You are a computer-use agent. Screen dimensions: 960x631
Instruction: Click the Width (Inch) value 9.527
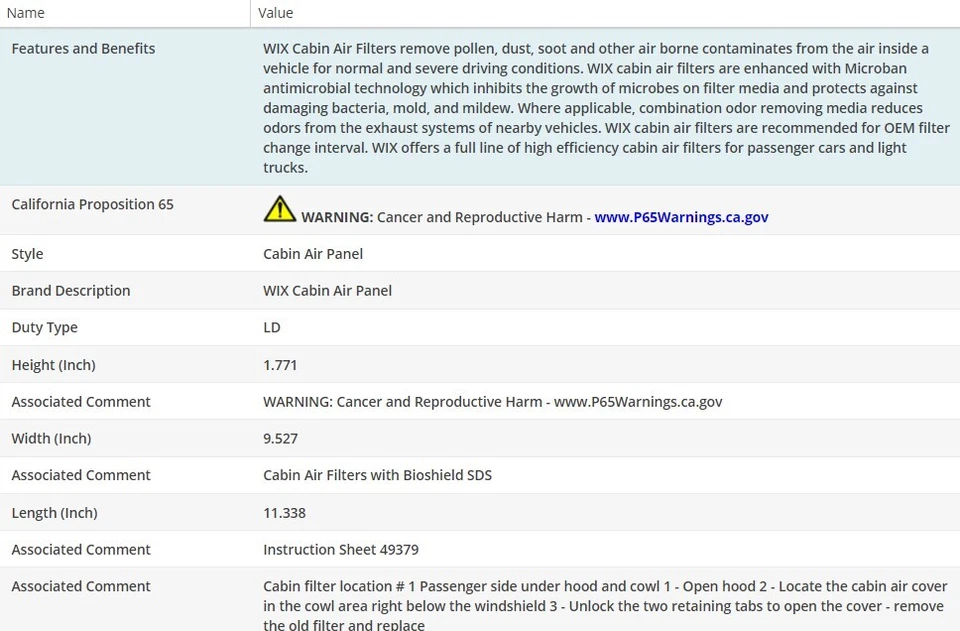pos(280,438)
